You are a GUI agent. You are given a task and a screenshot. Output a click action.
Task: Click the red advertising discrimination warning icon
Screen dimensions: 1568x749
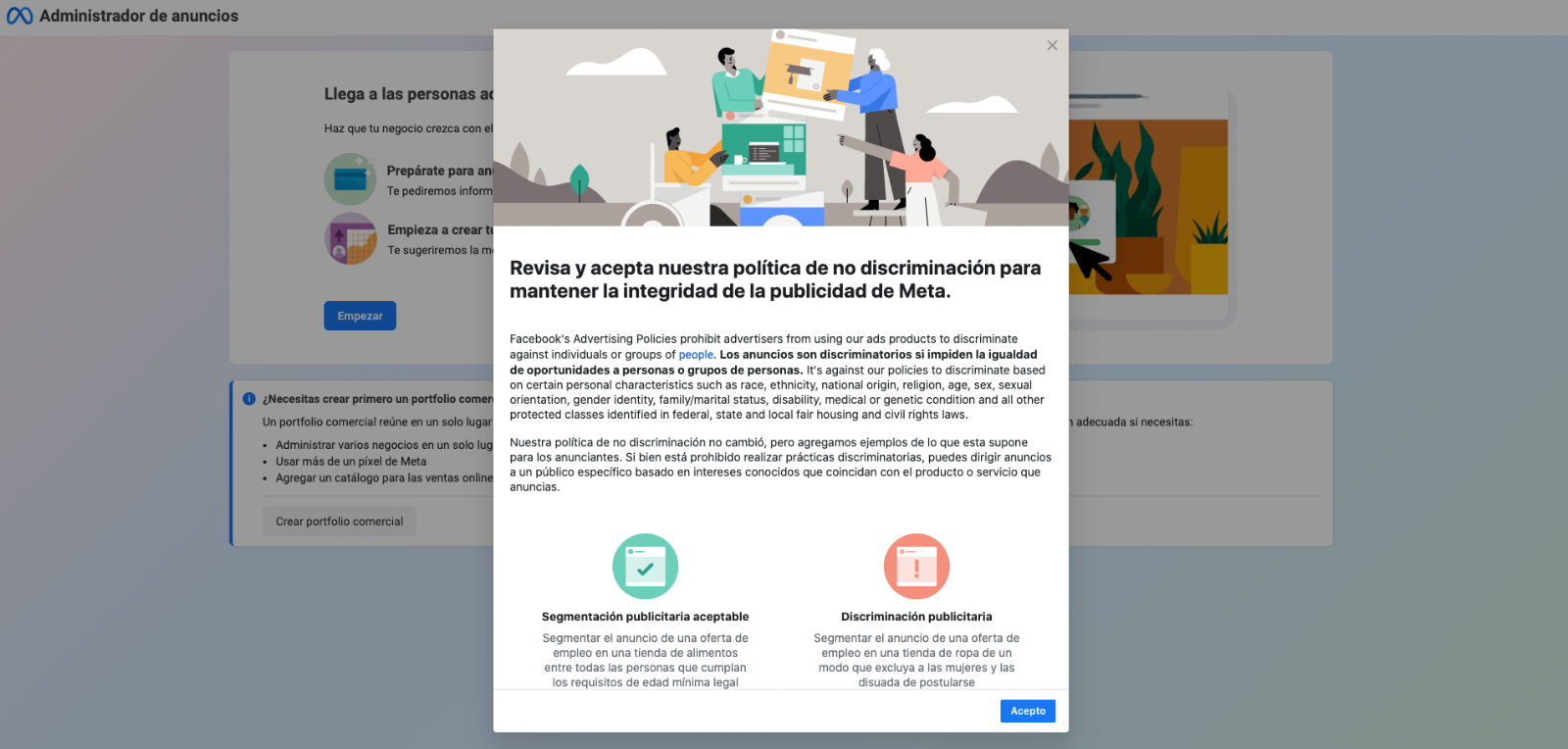click(916, 567)
